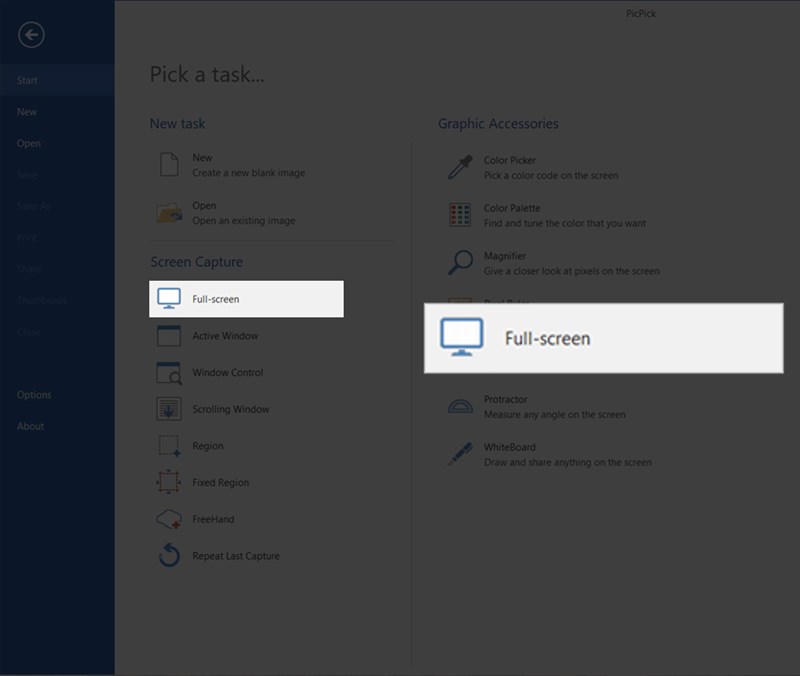Viewport: 800px width, 676px height.
Task: Select the Scrolling Window capture icon
Action: (169, 409)
